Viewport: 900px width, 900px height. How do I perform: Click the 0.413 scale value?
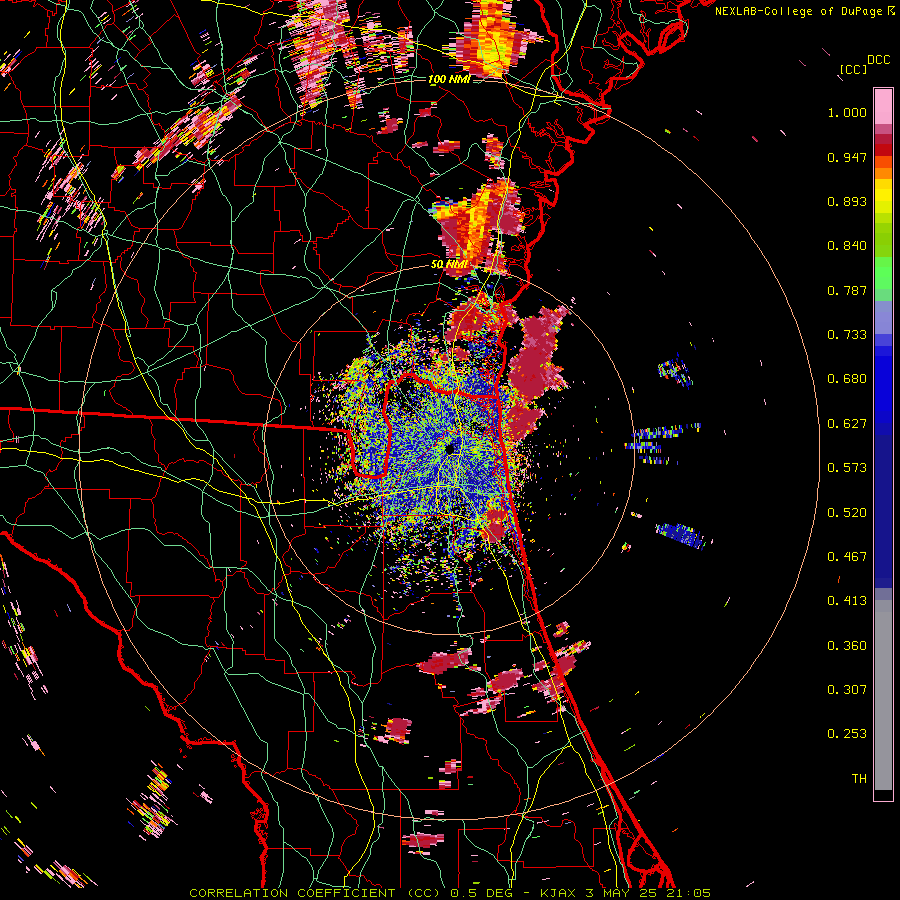click(847, 601)
